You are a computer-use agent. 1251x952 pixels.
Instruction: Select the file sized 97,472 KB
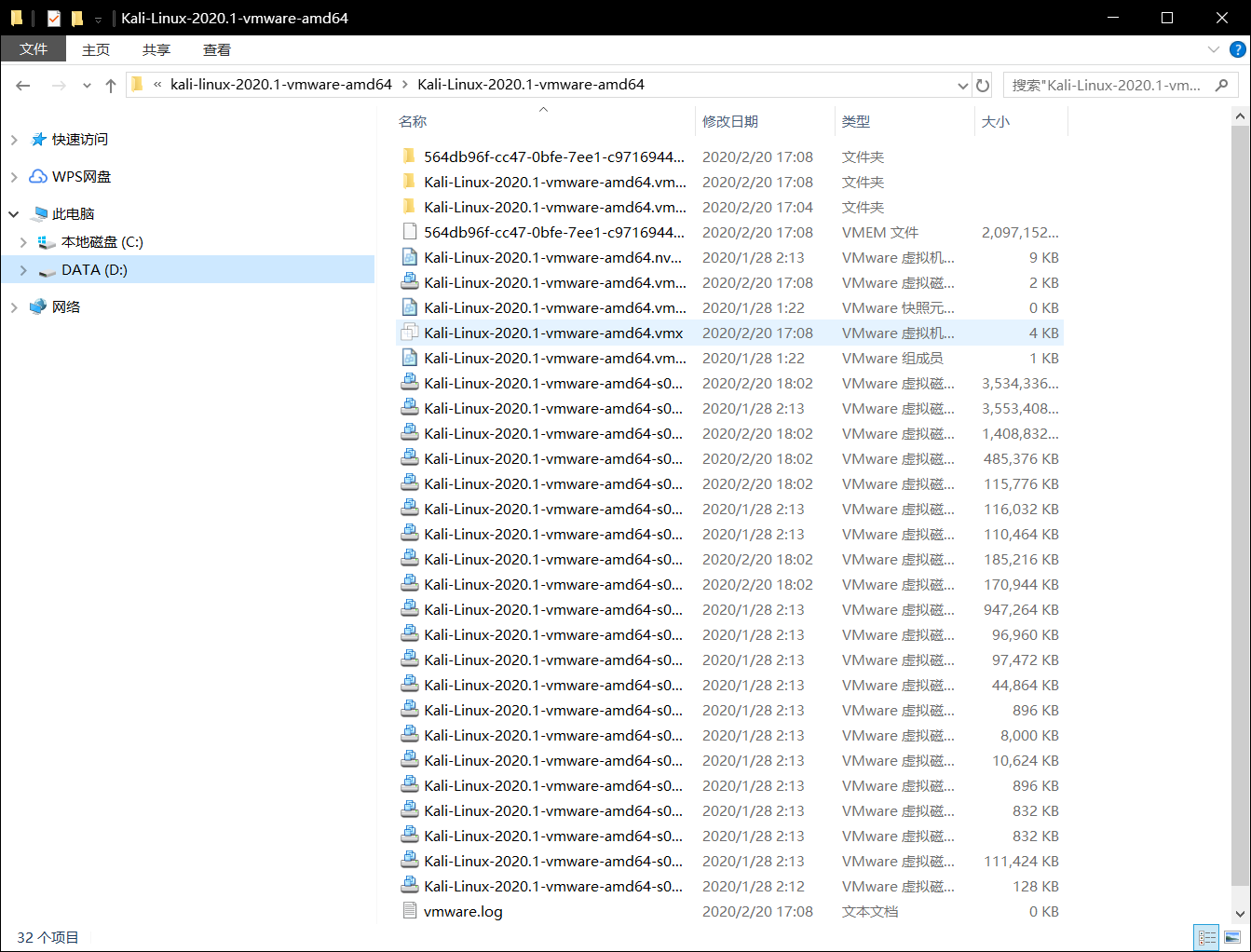(729, 660)
